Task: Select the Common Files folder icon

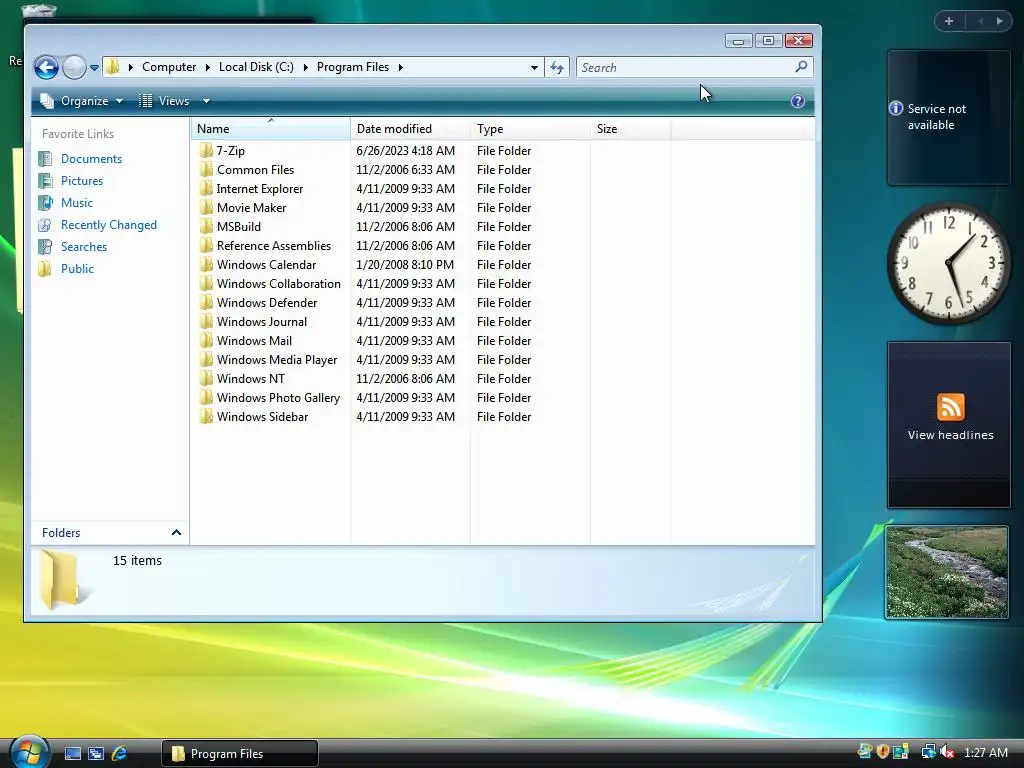Action: (x=206, y=169)
